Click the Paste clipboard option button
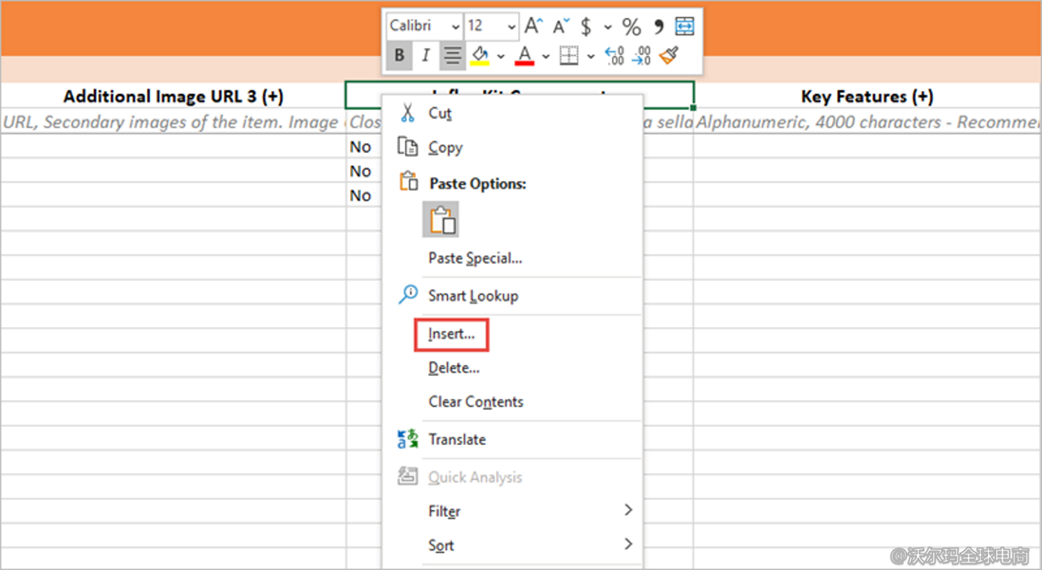This screenshot has height=570, width=1042. pyautogui.click(x=441, y=220)
